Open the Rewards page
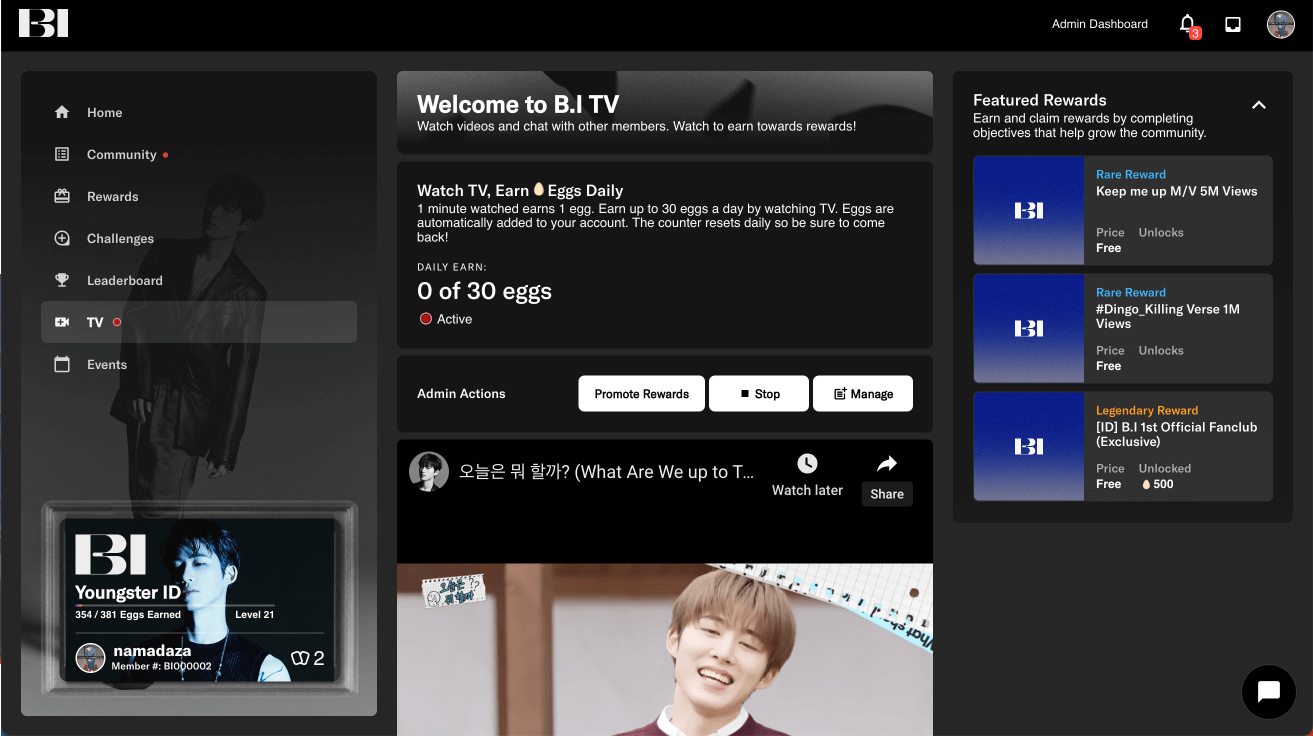This screenshot has height=736, width=1313. (199, 196)
